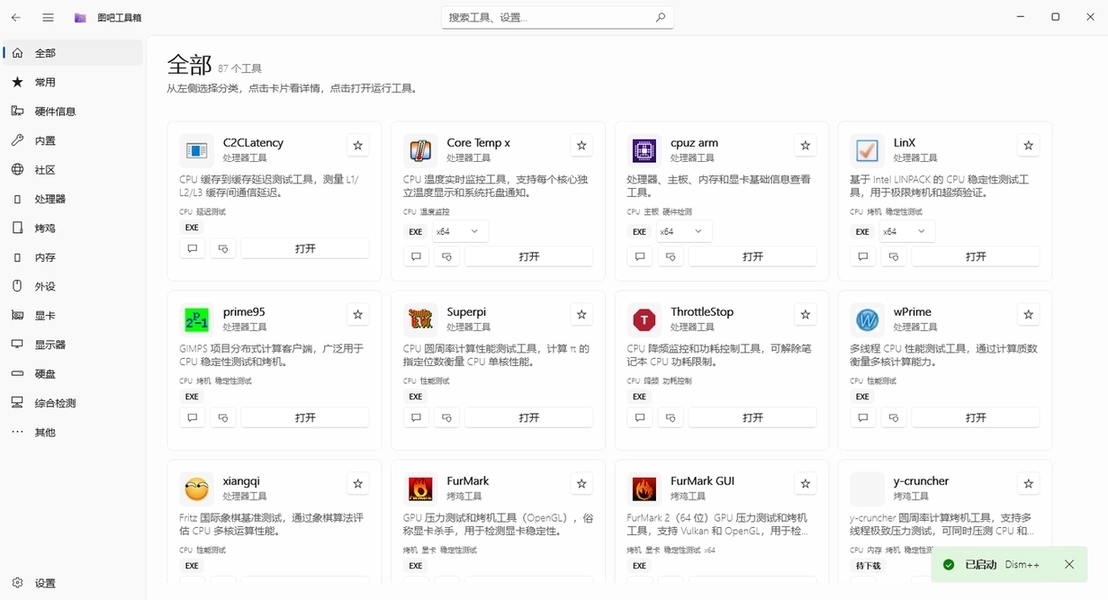The width and height of the screenshot is (1108, 600).
Task: Click the wPrime blue W icon
Action: (867, 320)
